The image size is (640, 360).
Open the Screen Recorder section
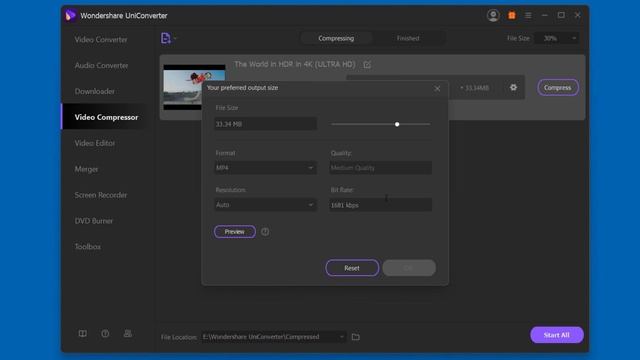(x=100, y=195)
